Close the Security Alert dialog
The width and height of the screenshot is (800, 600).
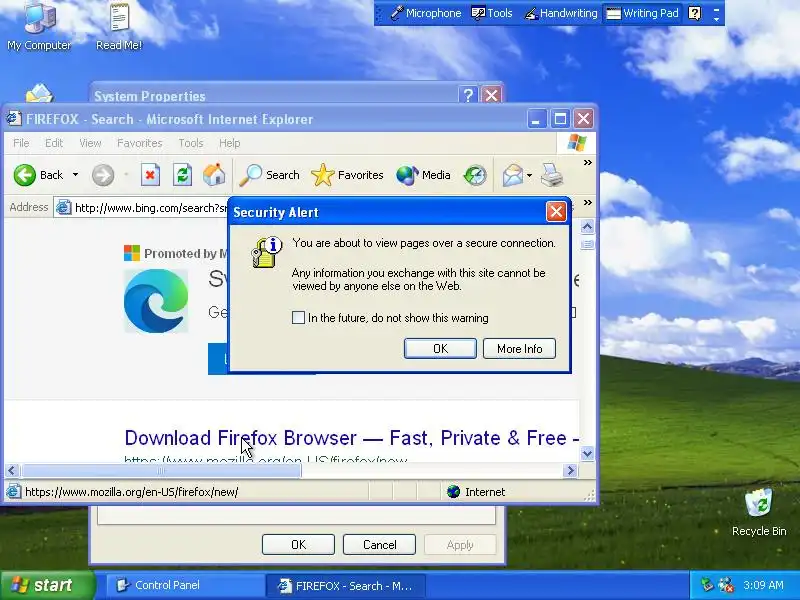(x=556, y=211)
